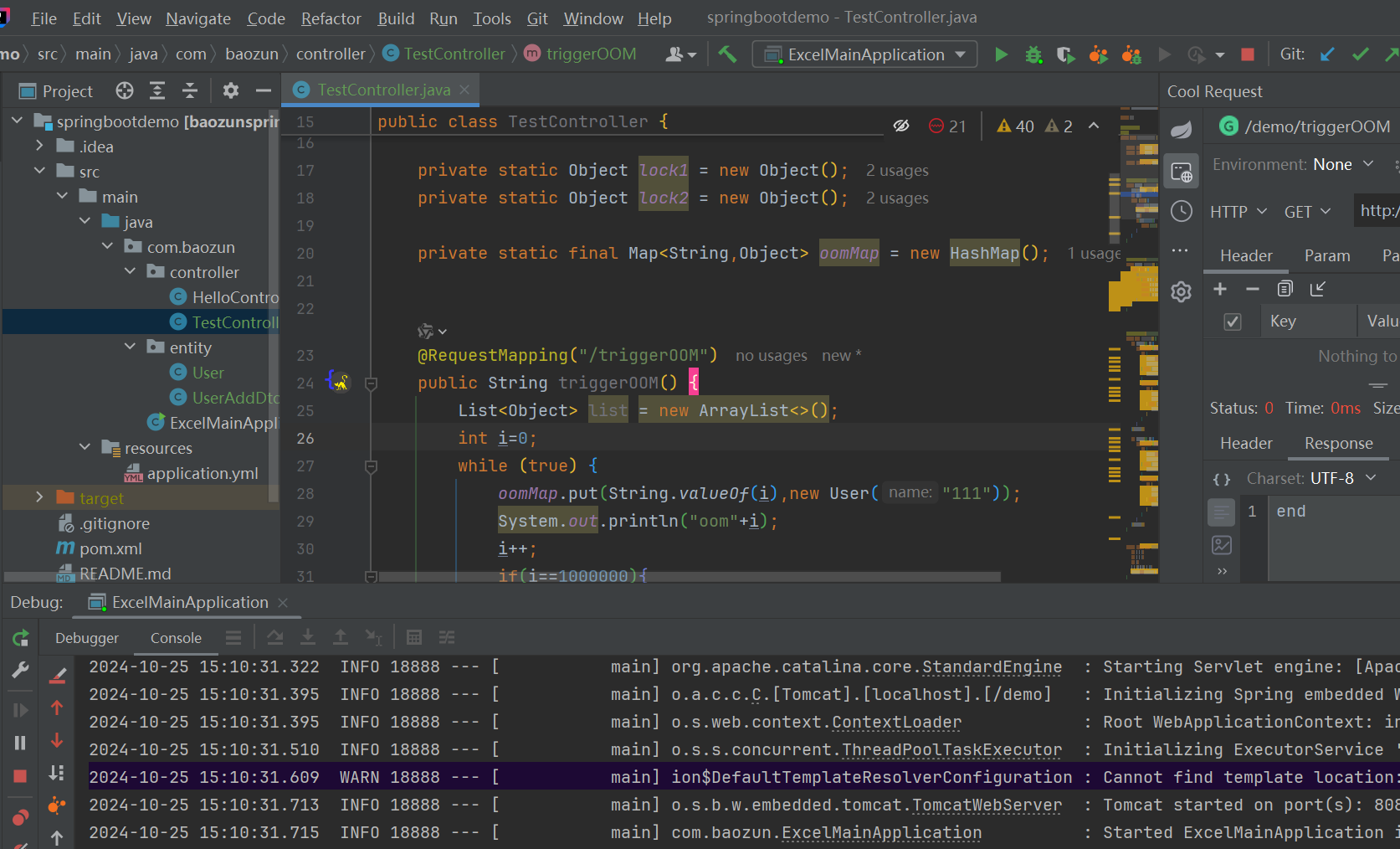Collapse the src folder
This screenshot has width=1400, height=849.
coord(39,171)
